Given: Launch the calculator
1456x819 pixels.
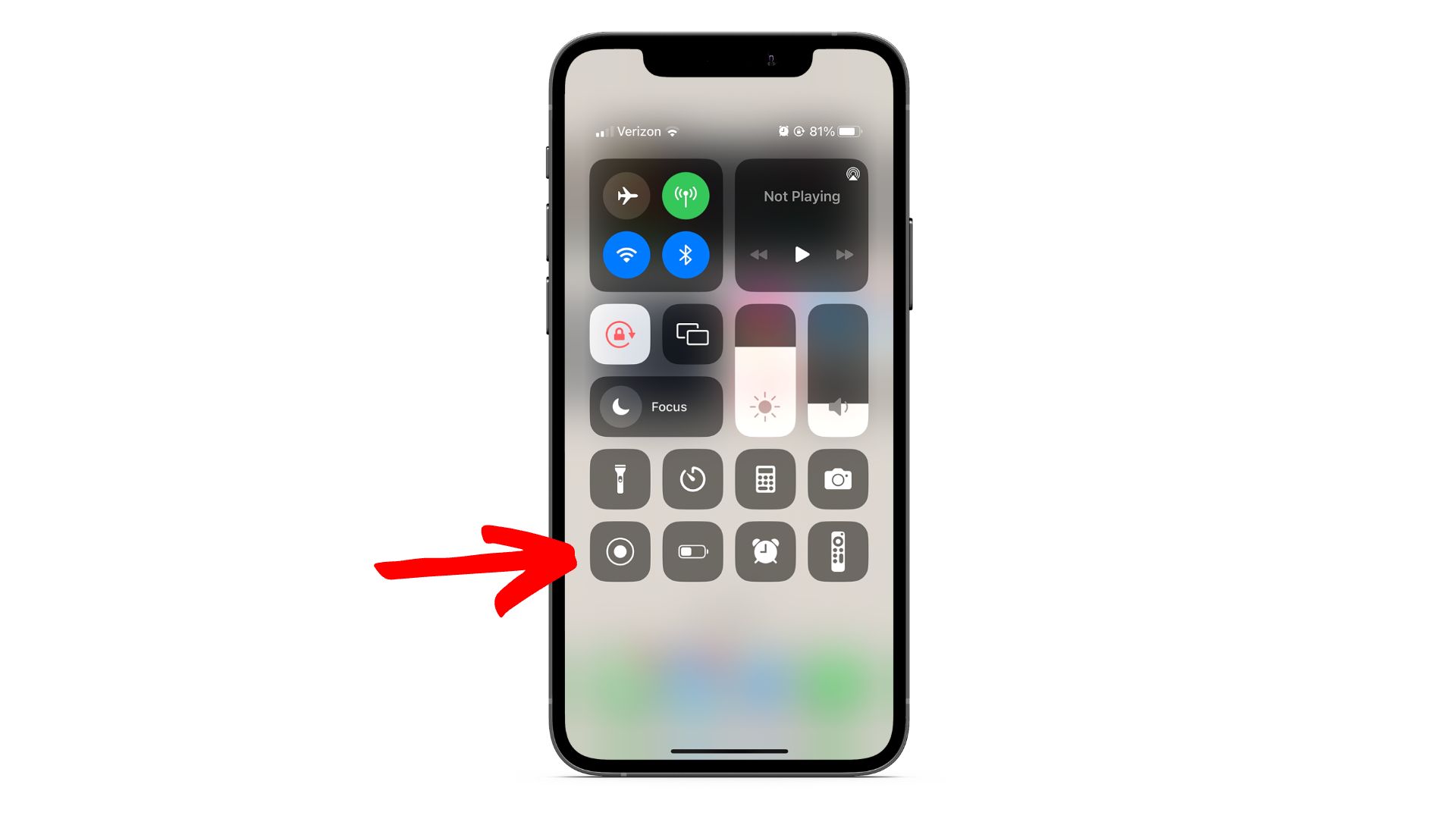Looking at the screenshot, I should (763, 480).
